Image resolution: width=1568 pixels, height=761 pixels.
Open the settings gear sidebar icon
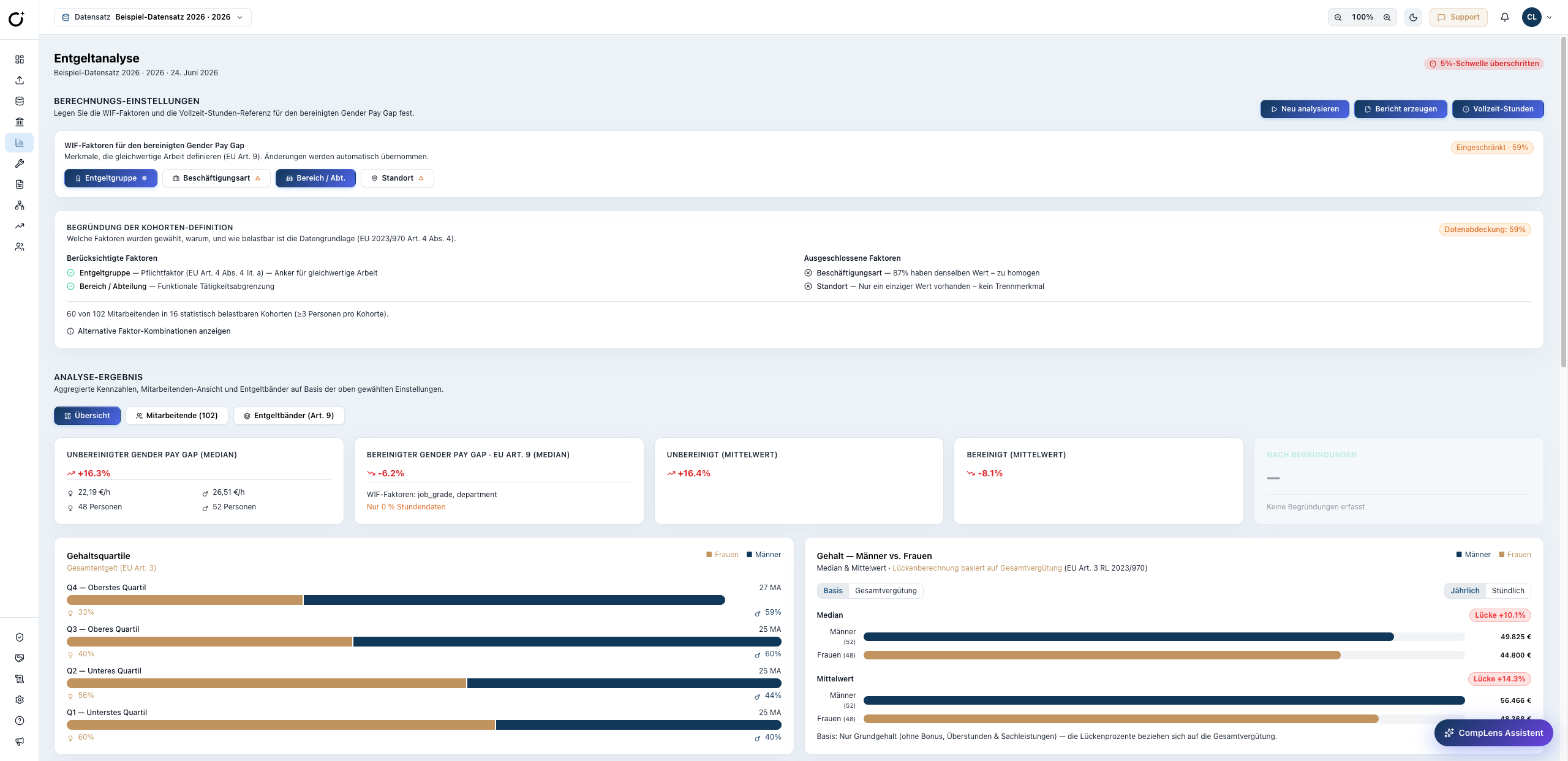tap(20, 700)
